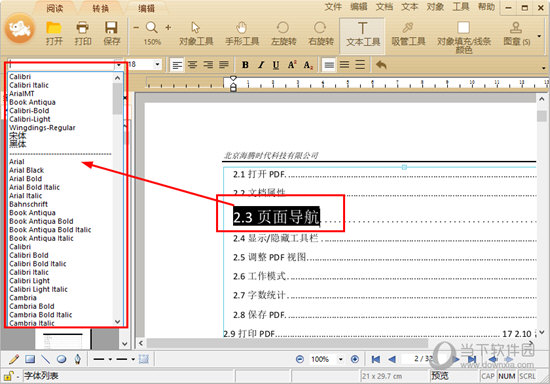Click the page number input field

click(x=420, y=359)
